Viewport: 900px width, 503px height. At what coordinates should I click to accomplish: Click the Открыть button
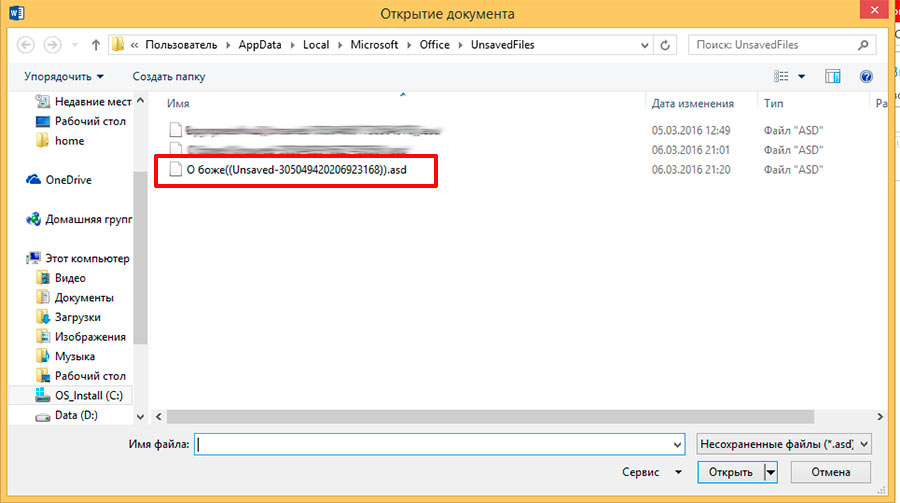pyautogui.click(x=731, y=472)
